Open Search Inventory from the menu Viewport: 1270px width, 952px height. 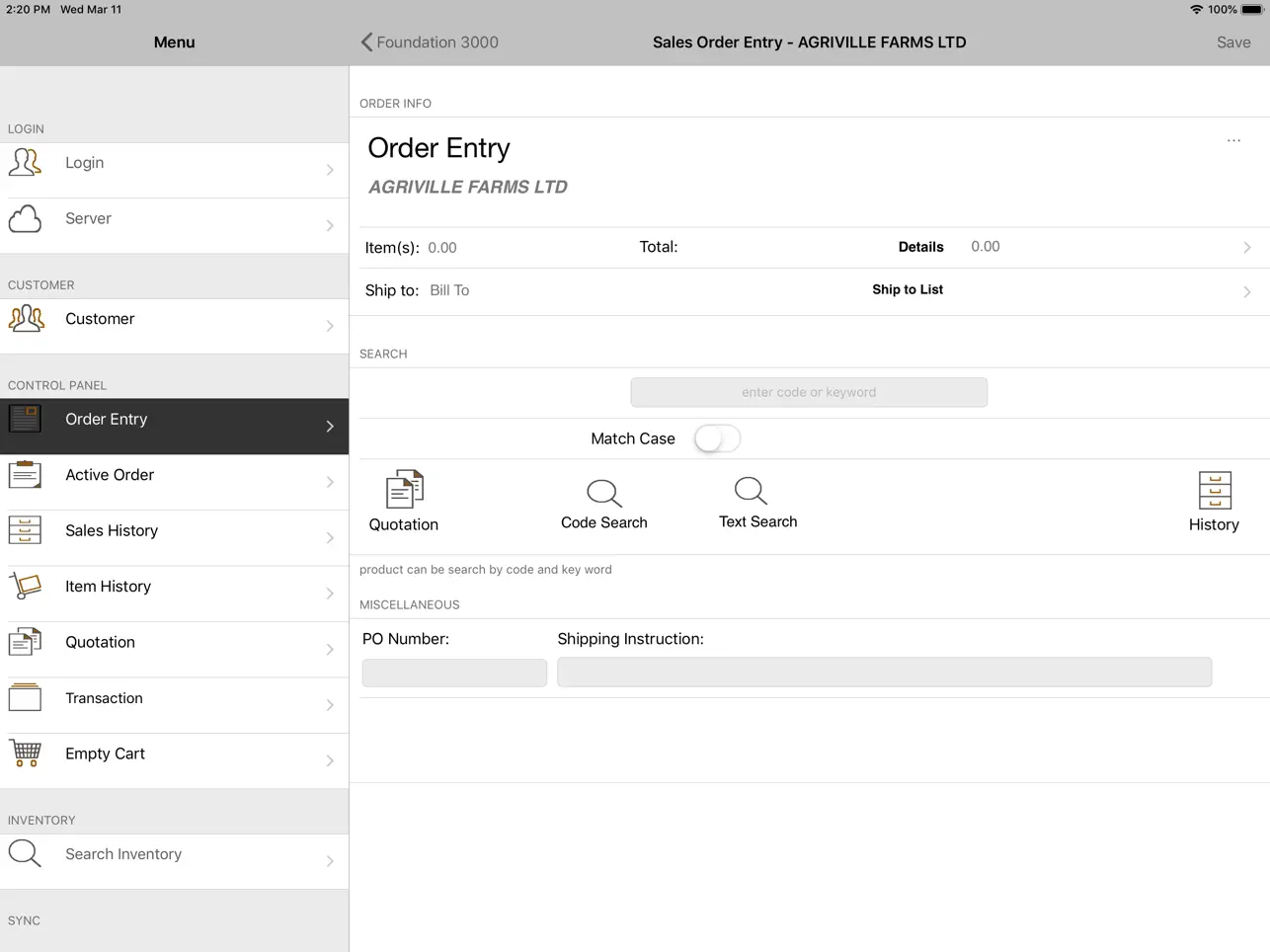pos(174,861)
